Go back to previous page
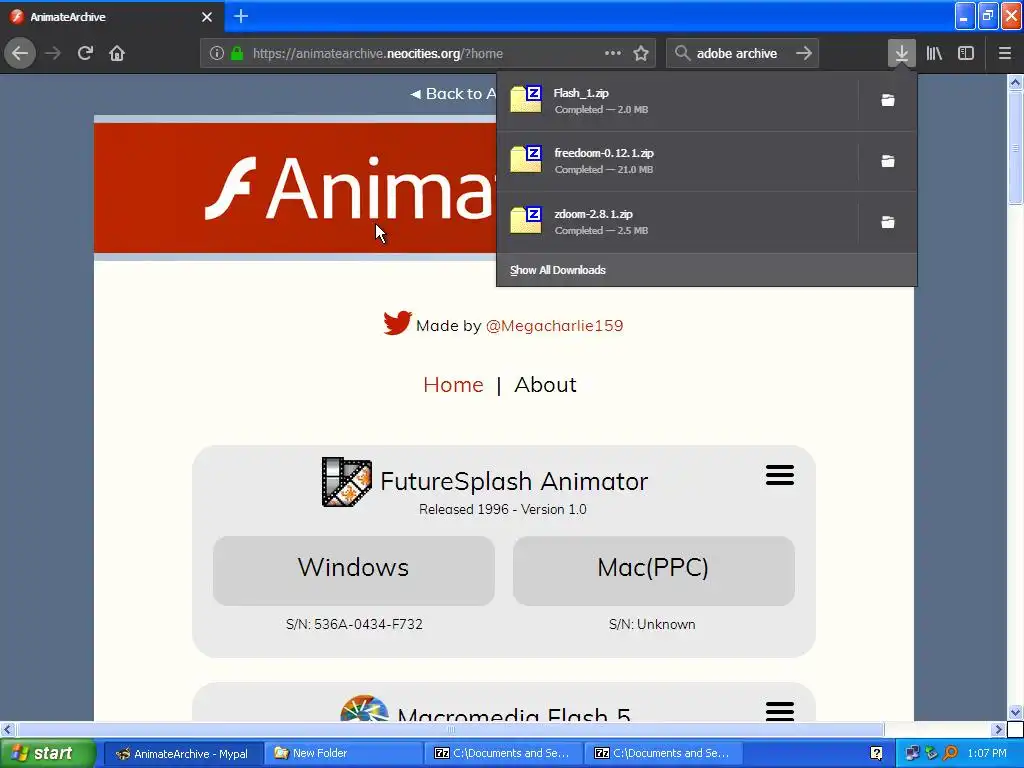 pos(20,53)
